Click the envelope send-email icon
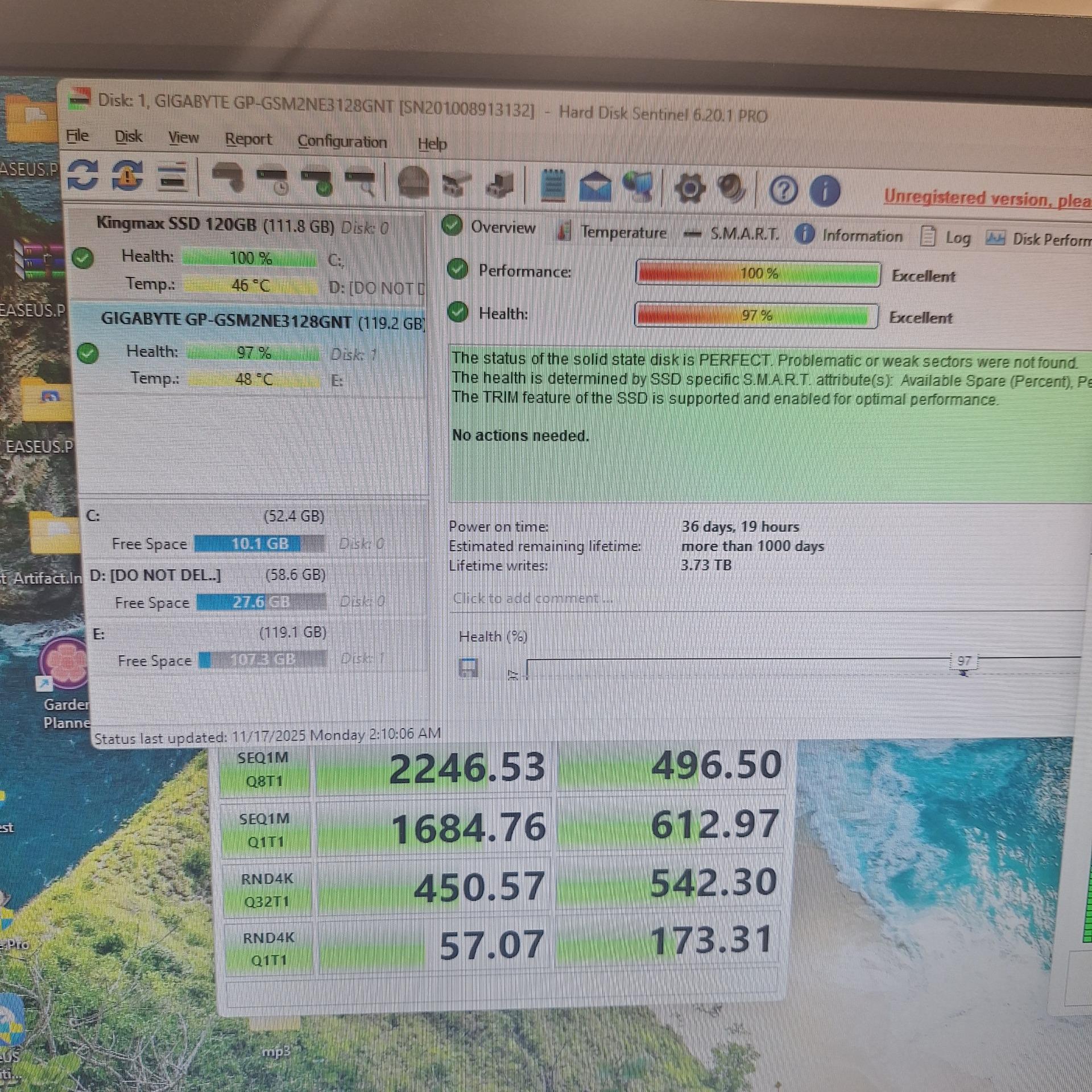The width and height of the screenshot is (1092, 1092). tap(594, 187)
